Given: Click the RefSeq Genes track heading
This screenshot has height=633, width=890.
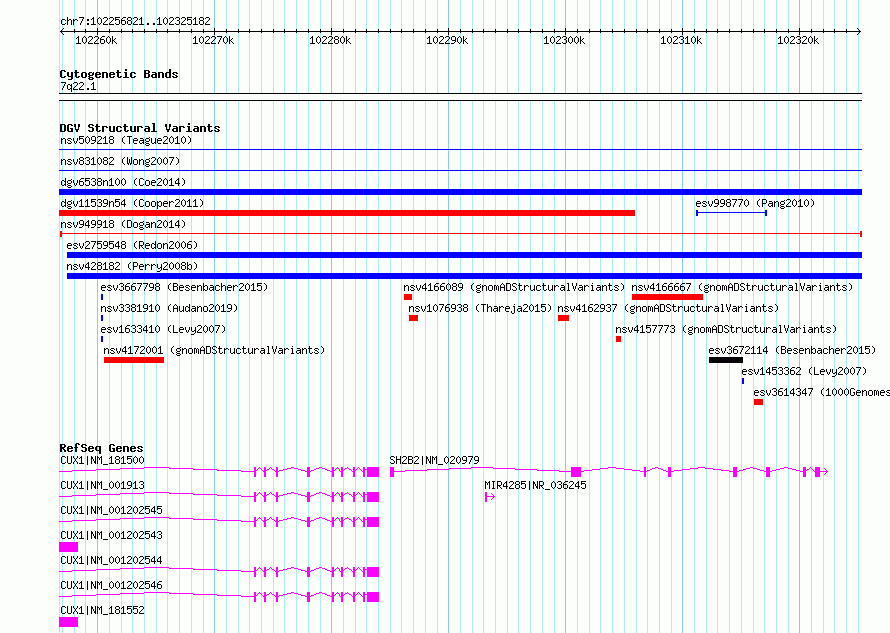Looking at the screenshot, I should [x=101, y=448].
